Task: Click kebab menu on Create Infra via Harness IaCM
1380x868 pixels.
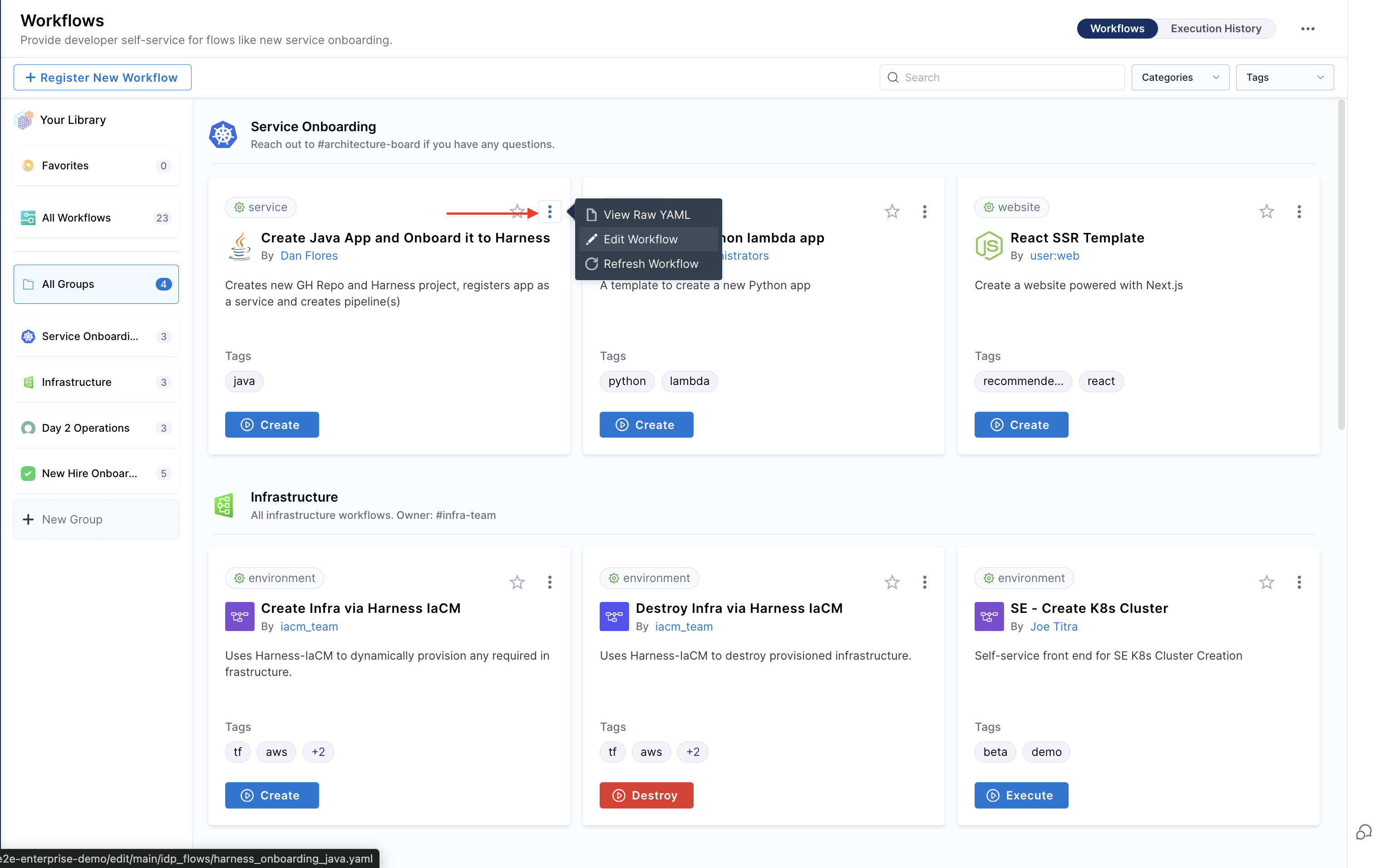Action: point(549,582)
